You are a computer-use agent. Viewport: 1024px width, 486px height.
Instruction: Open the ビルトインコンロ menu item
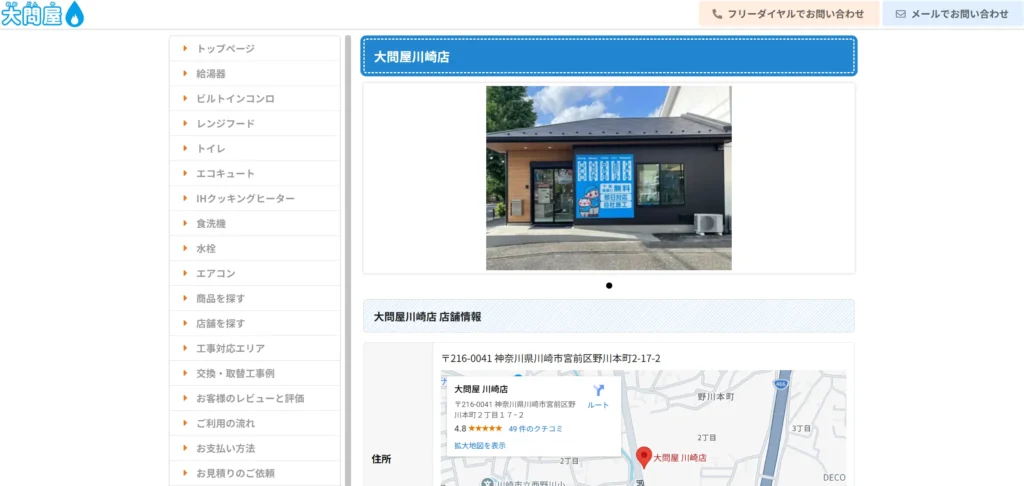tap(235, 98)
